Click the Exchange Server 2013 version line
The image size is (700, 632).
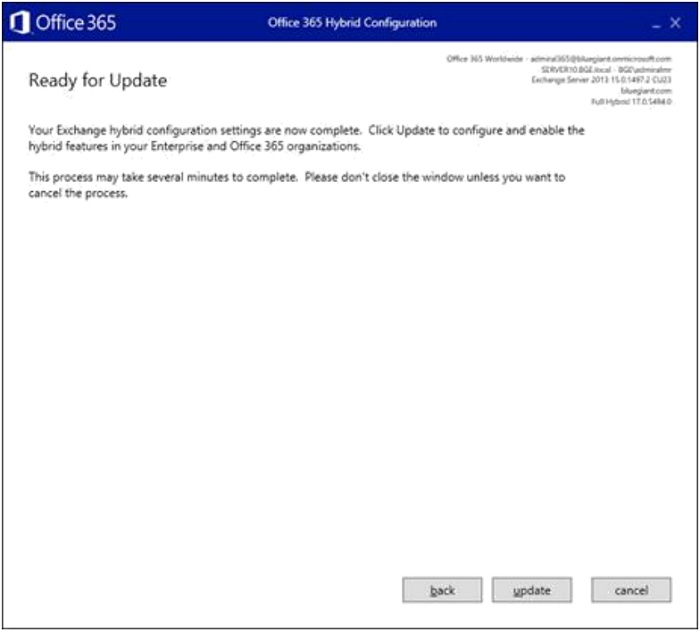tap(601, 80)
